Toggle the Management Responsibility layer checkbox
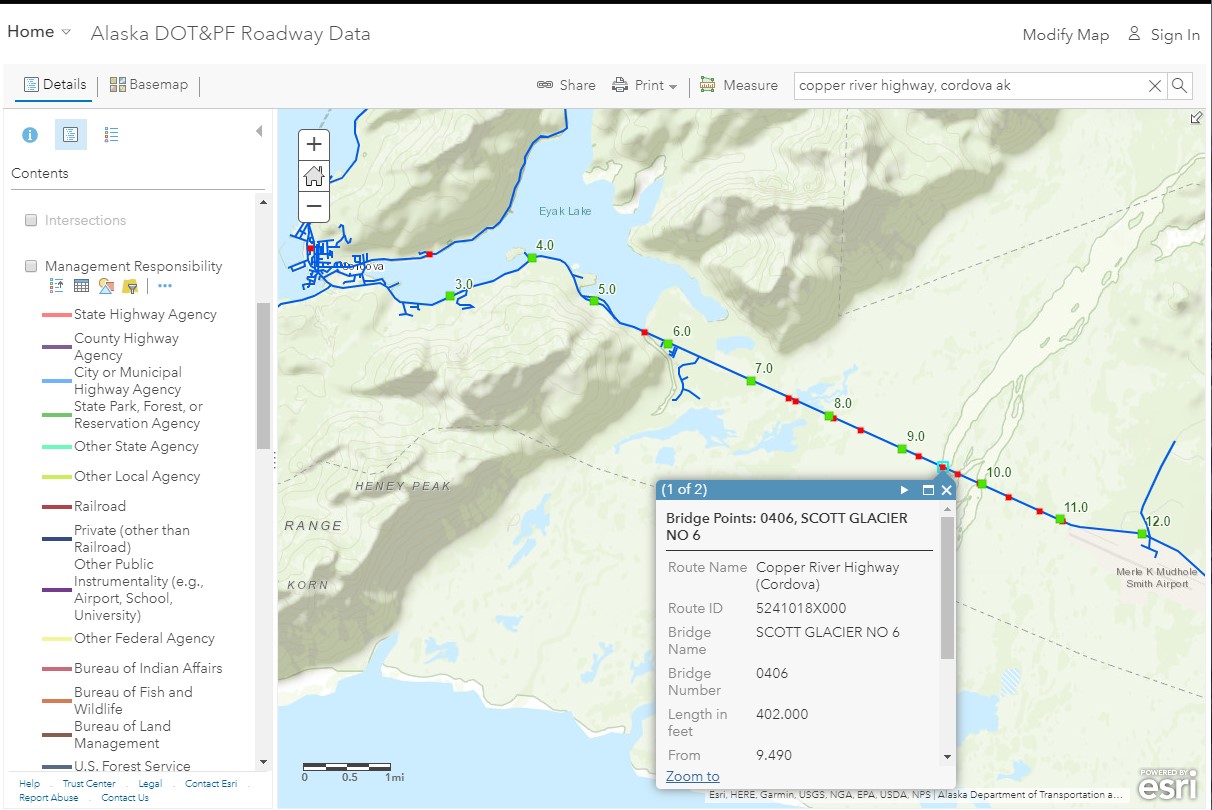This screenshot has height=810, width=1212. 31,266
